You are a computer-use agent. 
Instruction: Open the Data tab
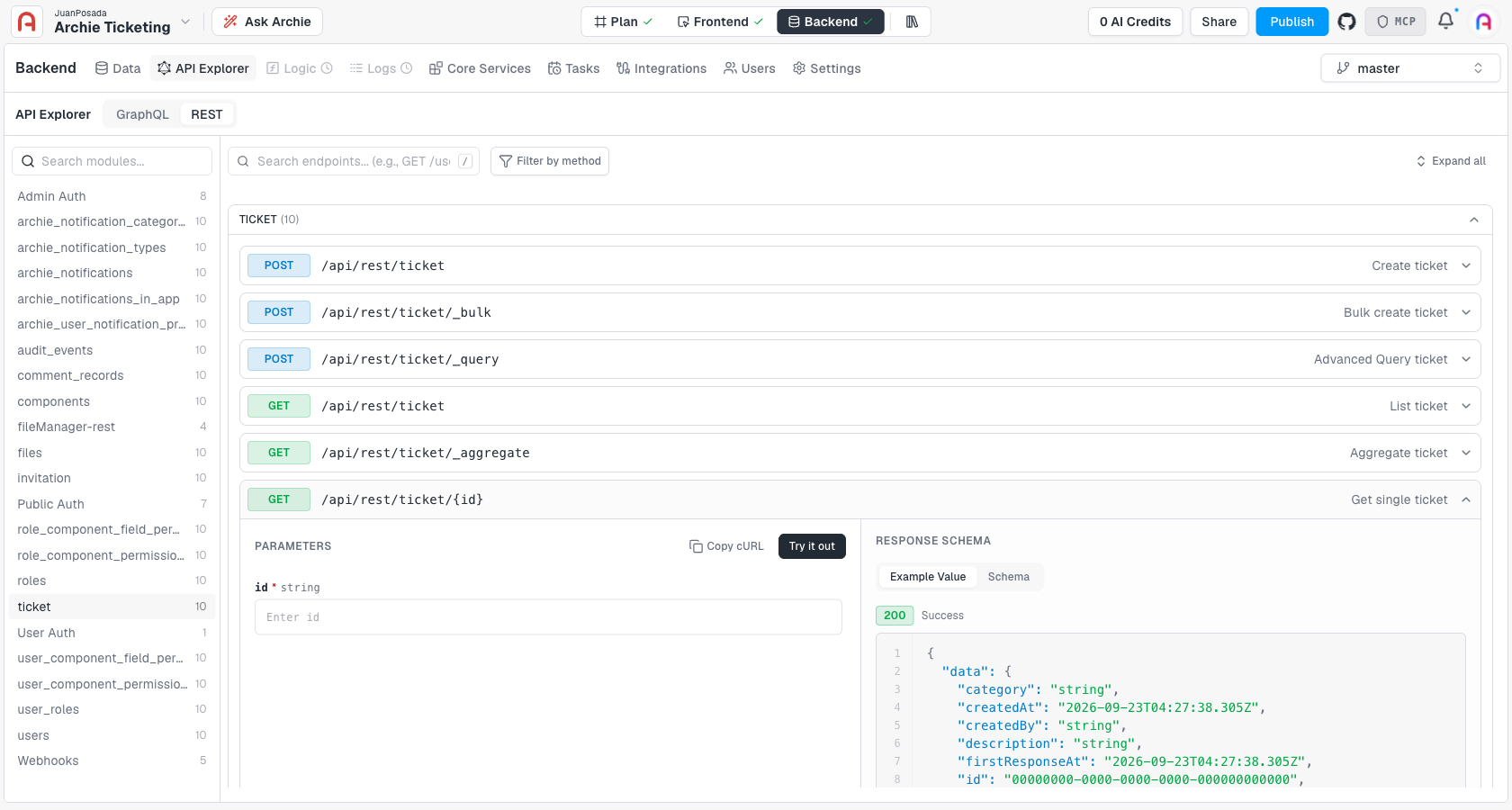click(x=118, y=68)
